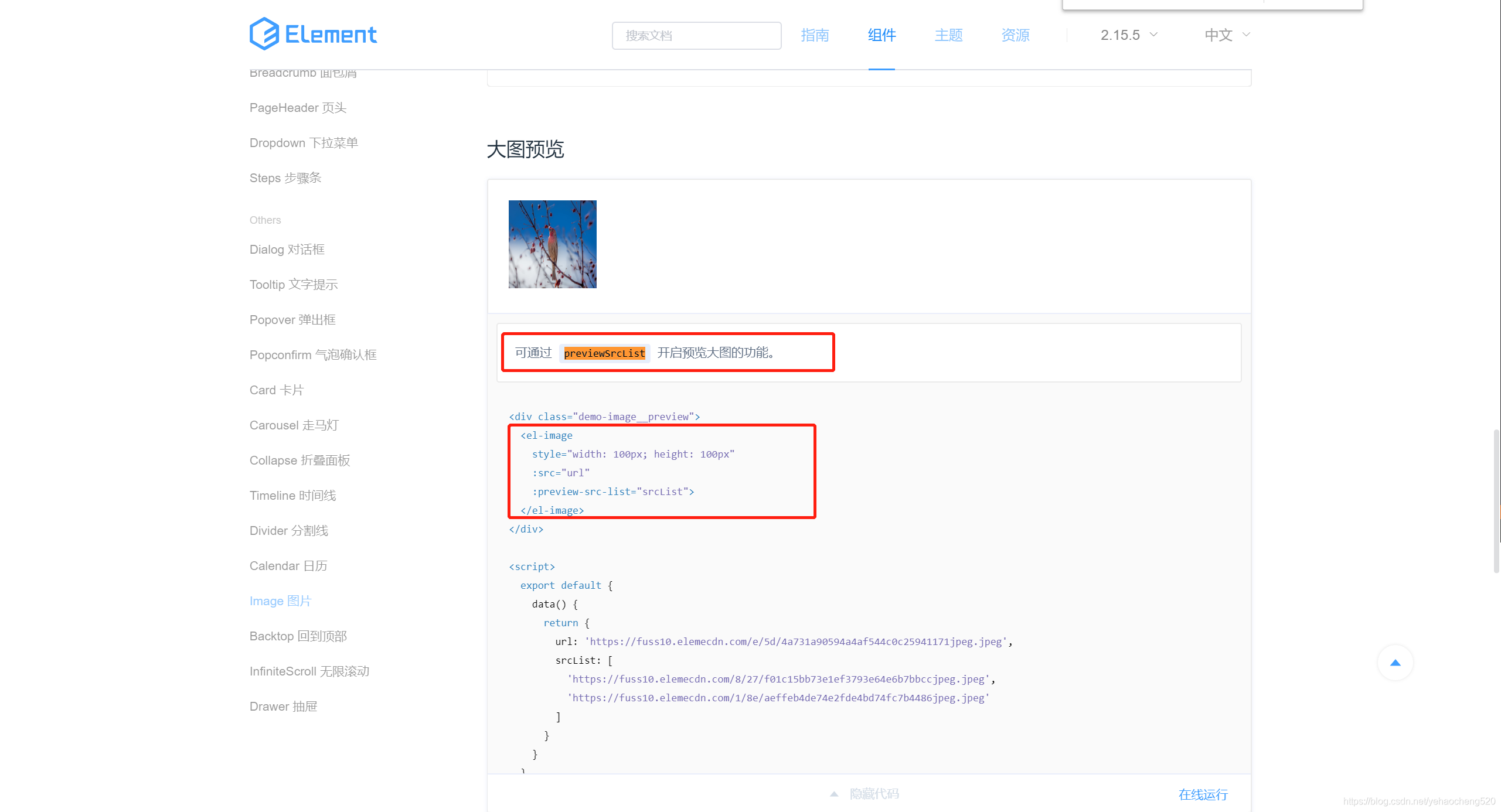This screenshot has width=1501, height=812.
Task: Click the 隐藏代码 toggle button
Action: 869,794
